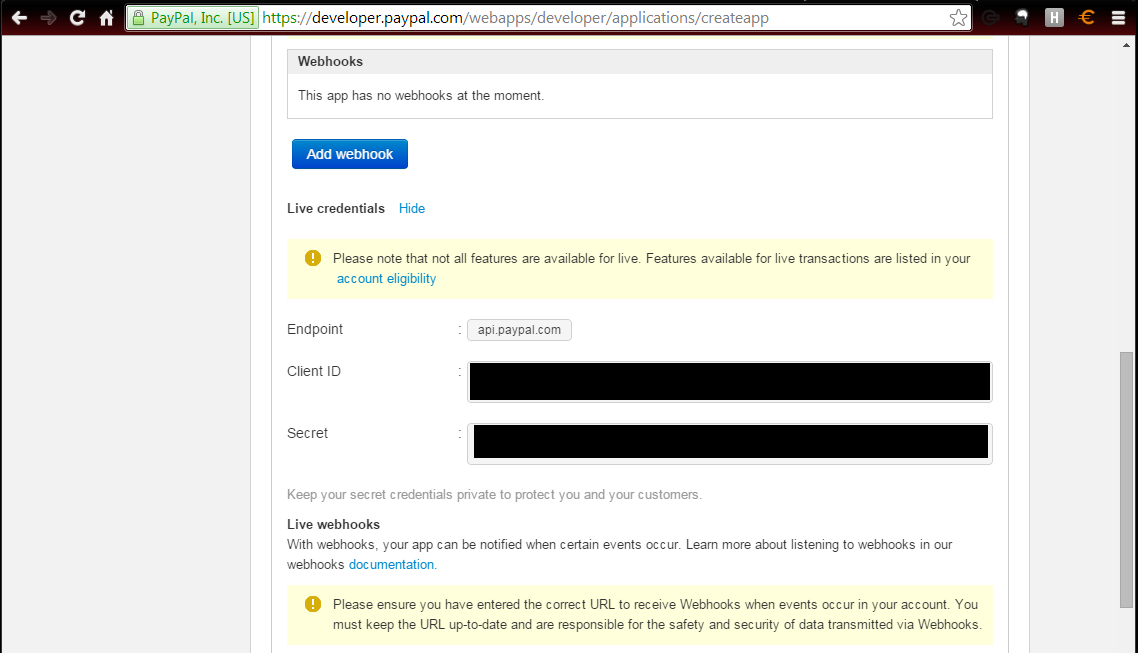The width and height of the screenshot is (1138, 653).
Task: Open the webhooks documentation link
Action: click(x=392, y=564)
